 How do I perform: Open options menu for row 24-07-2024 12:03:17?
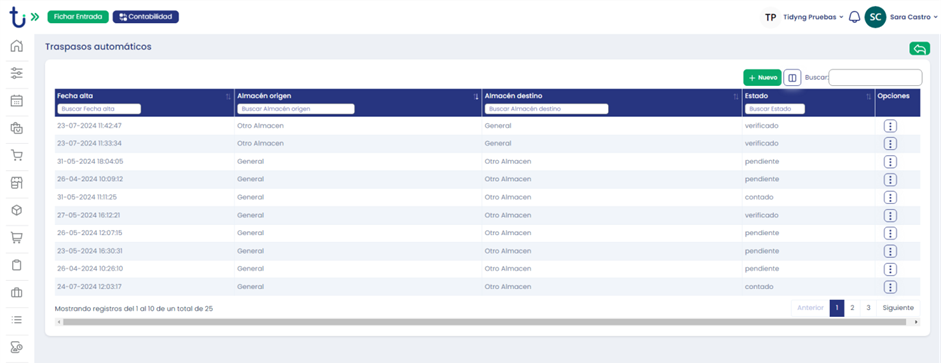point(891,287)
